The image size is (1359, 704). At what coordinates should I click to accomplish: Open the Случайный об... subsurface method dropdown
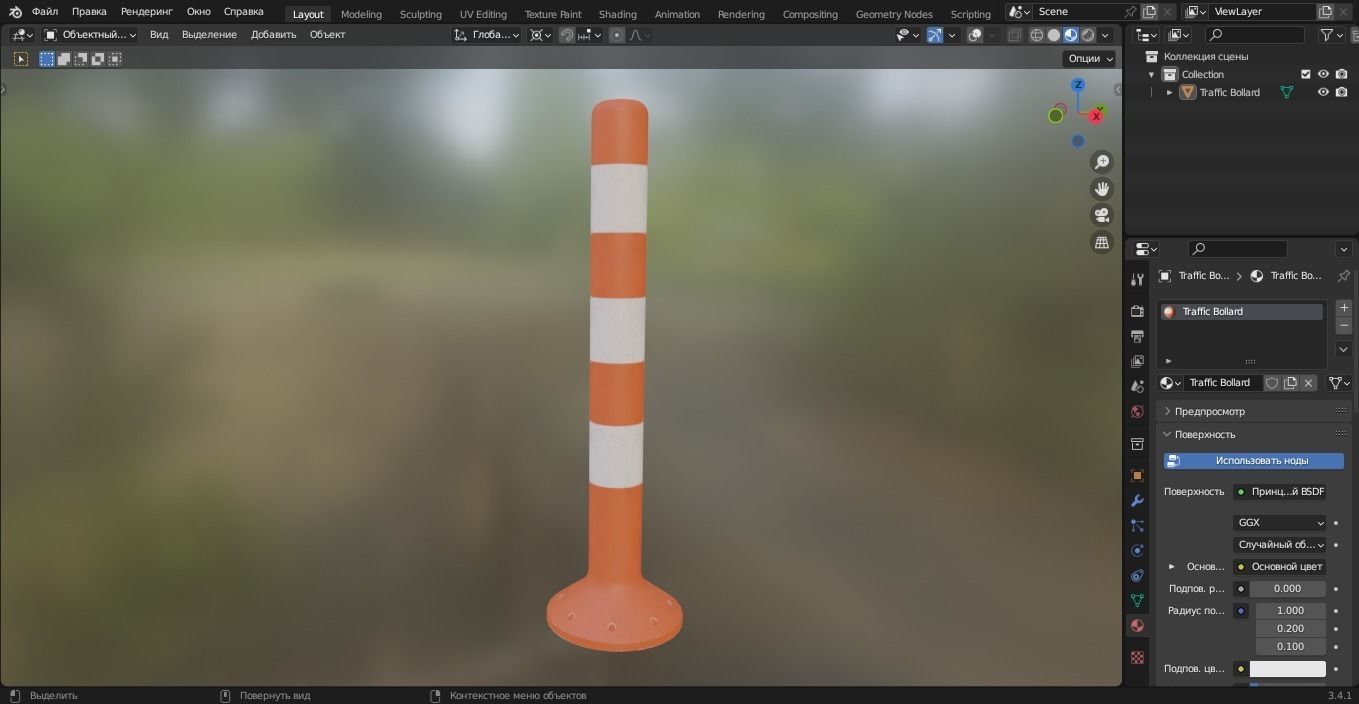[1280, 545]
